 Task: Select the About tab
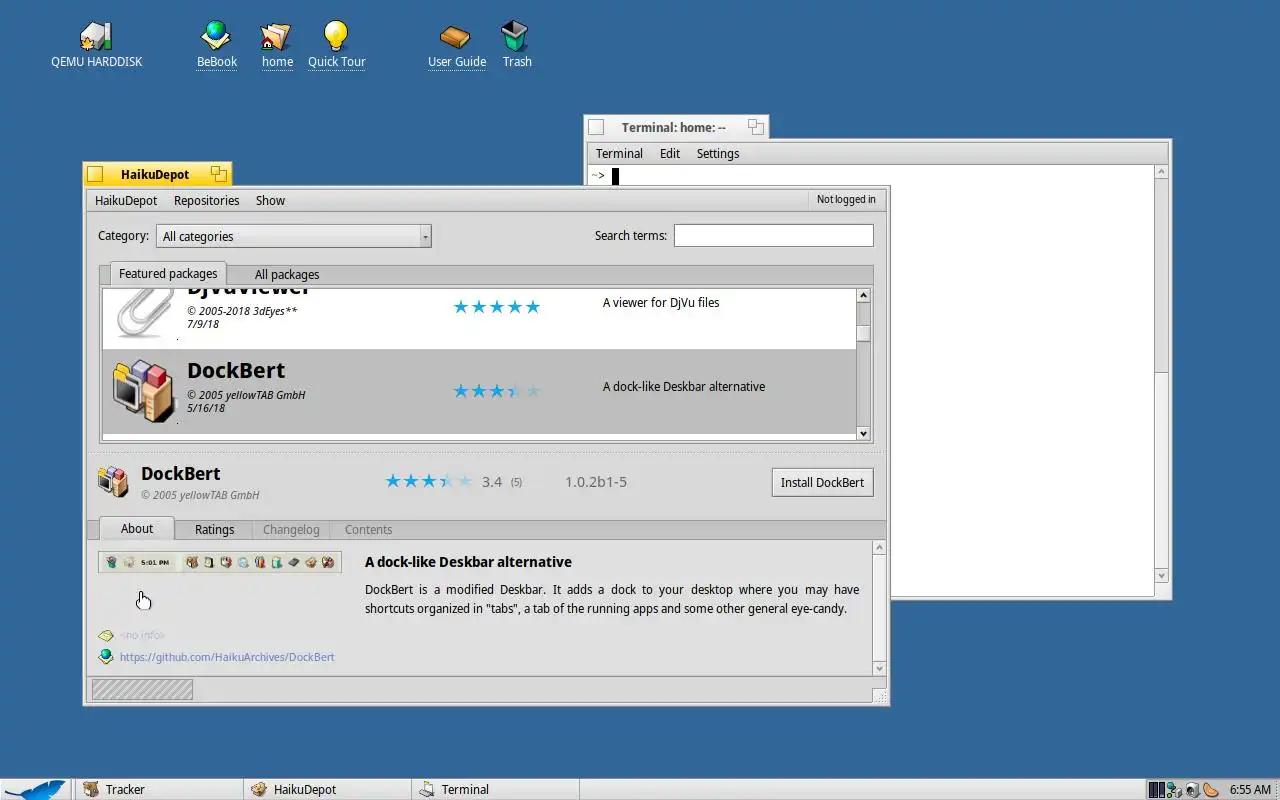(x=137, y=528)
